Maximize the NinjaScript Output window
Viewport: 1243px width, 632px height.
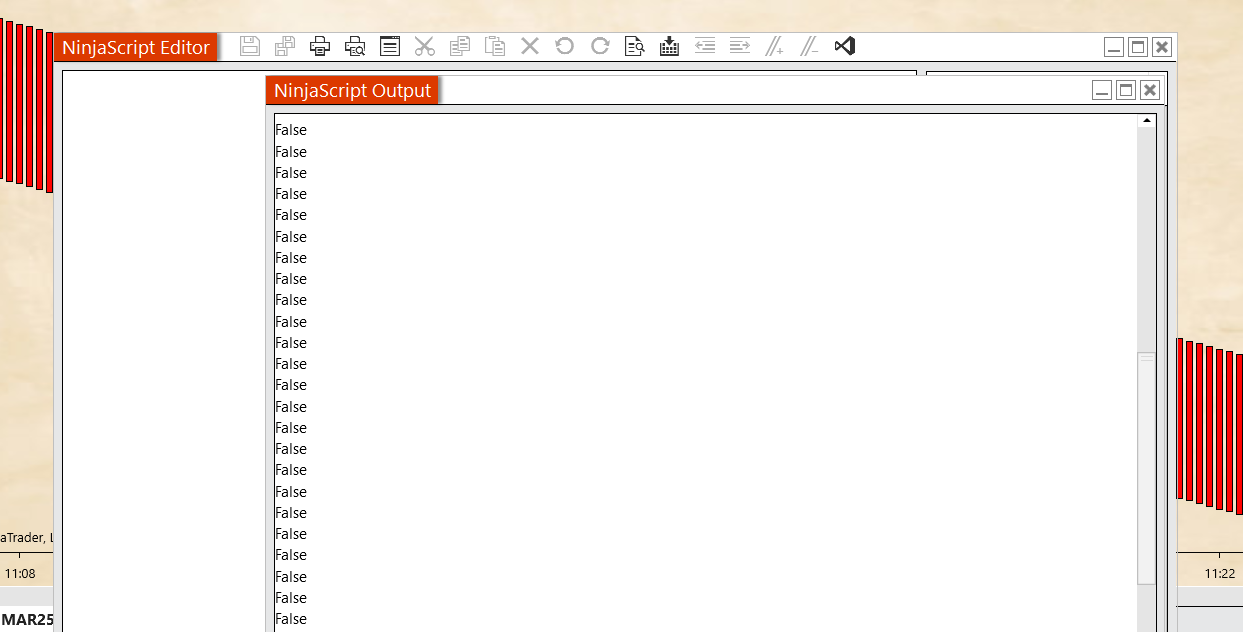(x=1126, y=91)
